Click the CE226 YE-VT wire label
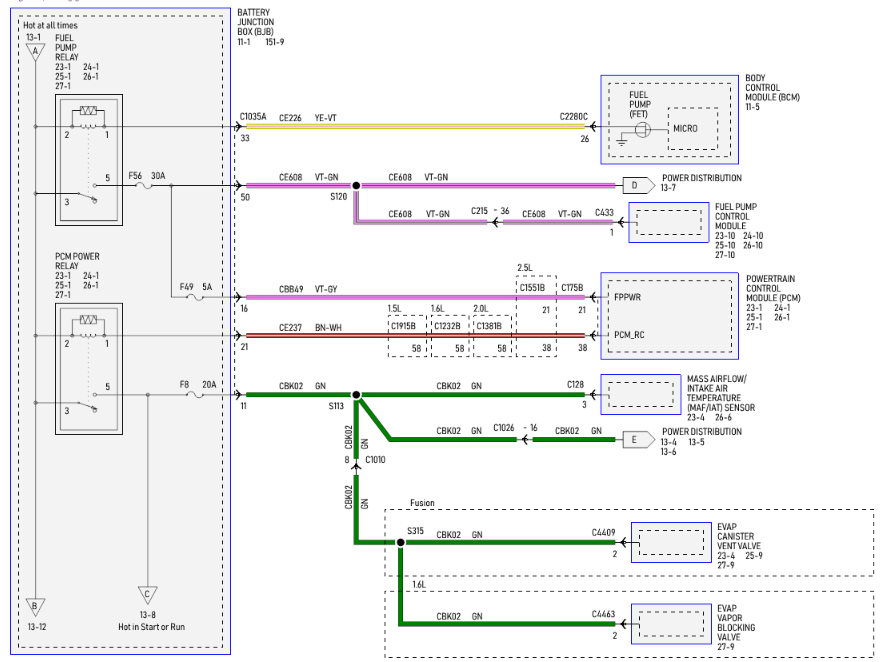The height and width of the screenshot is (662, 894). point(308,118)
